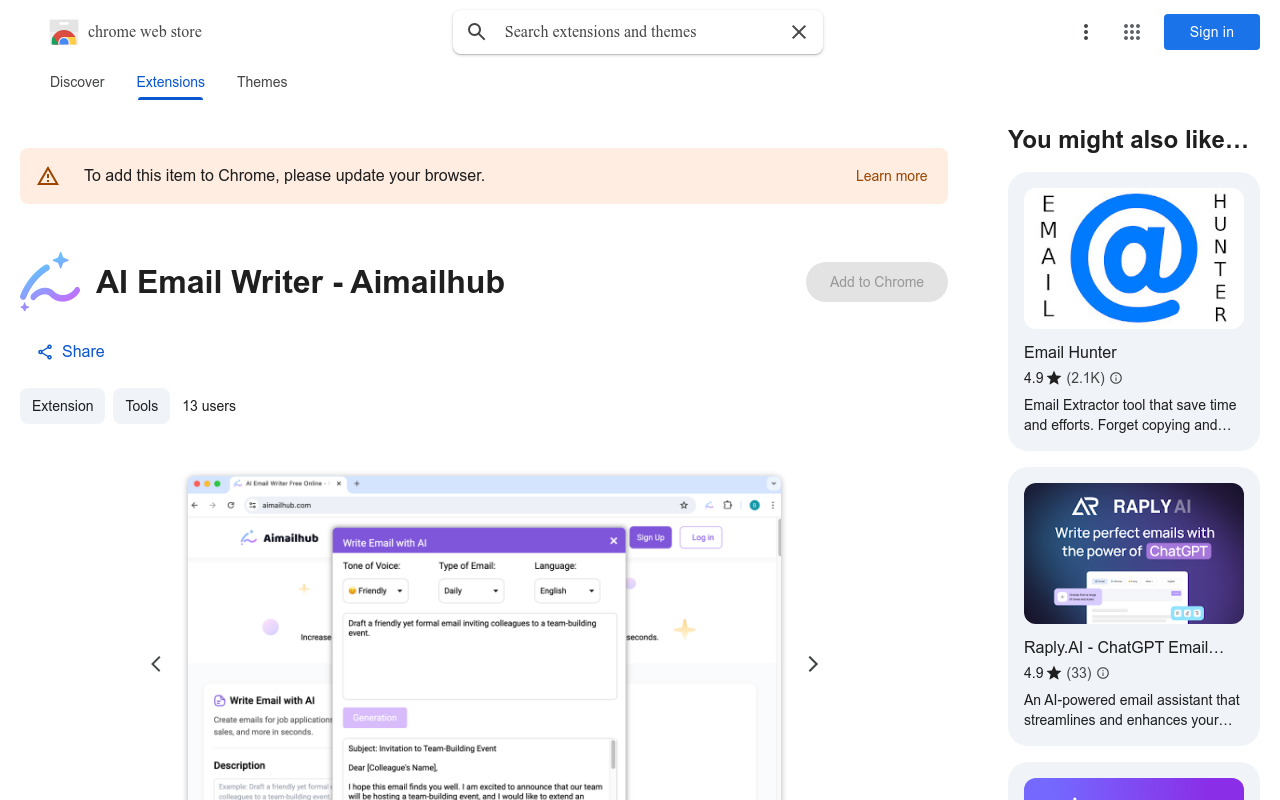Click the Sign in button
The image size is (1280, 800).
click(x=1212, y=32)
